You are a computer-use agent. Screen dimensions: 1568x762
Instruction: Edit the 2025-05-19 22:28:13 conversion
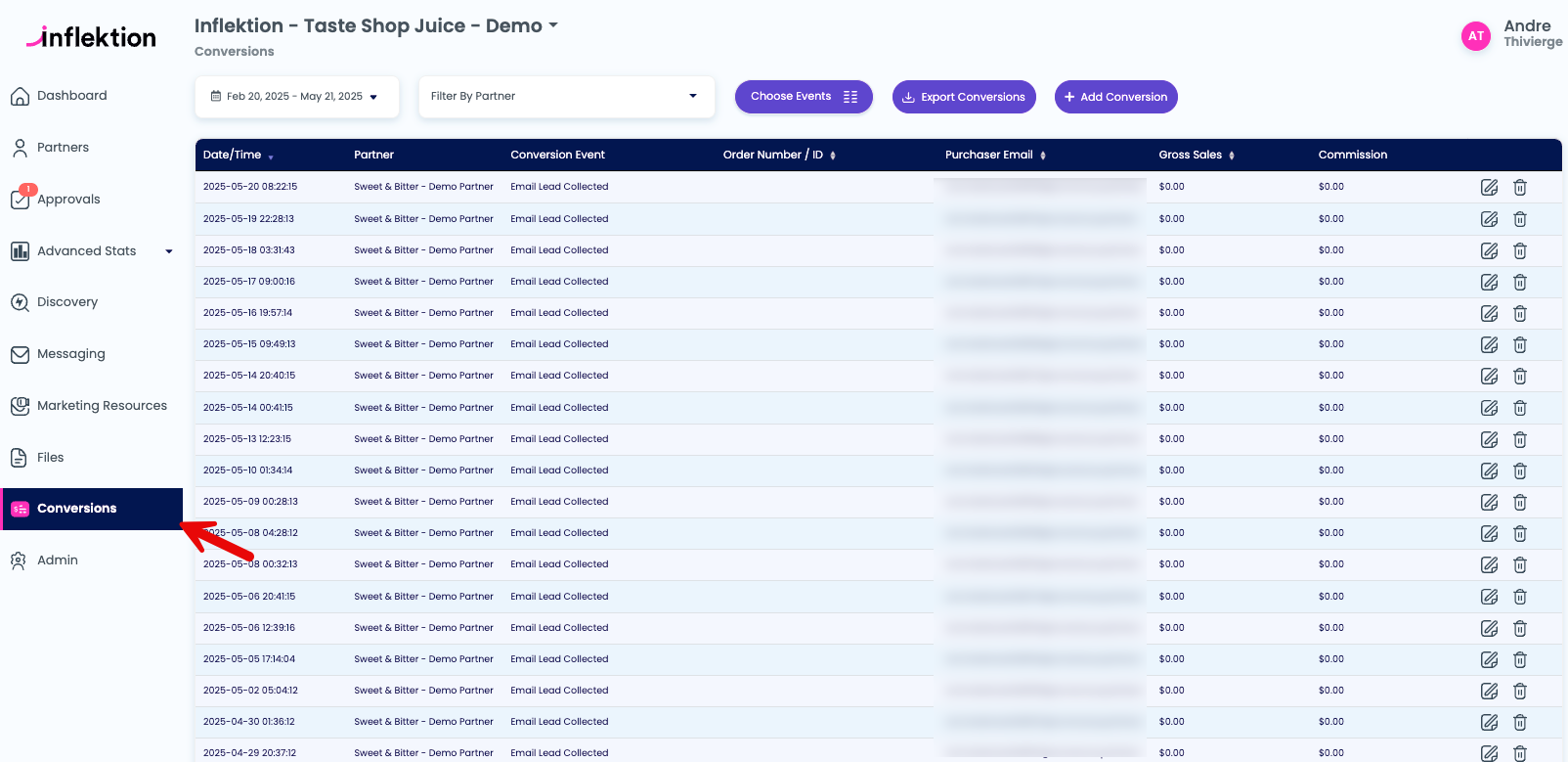coord(1489,219)
